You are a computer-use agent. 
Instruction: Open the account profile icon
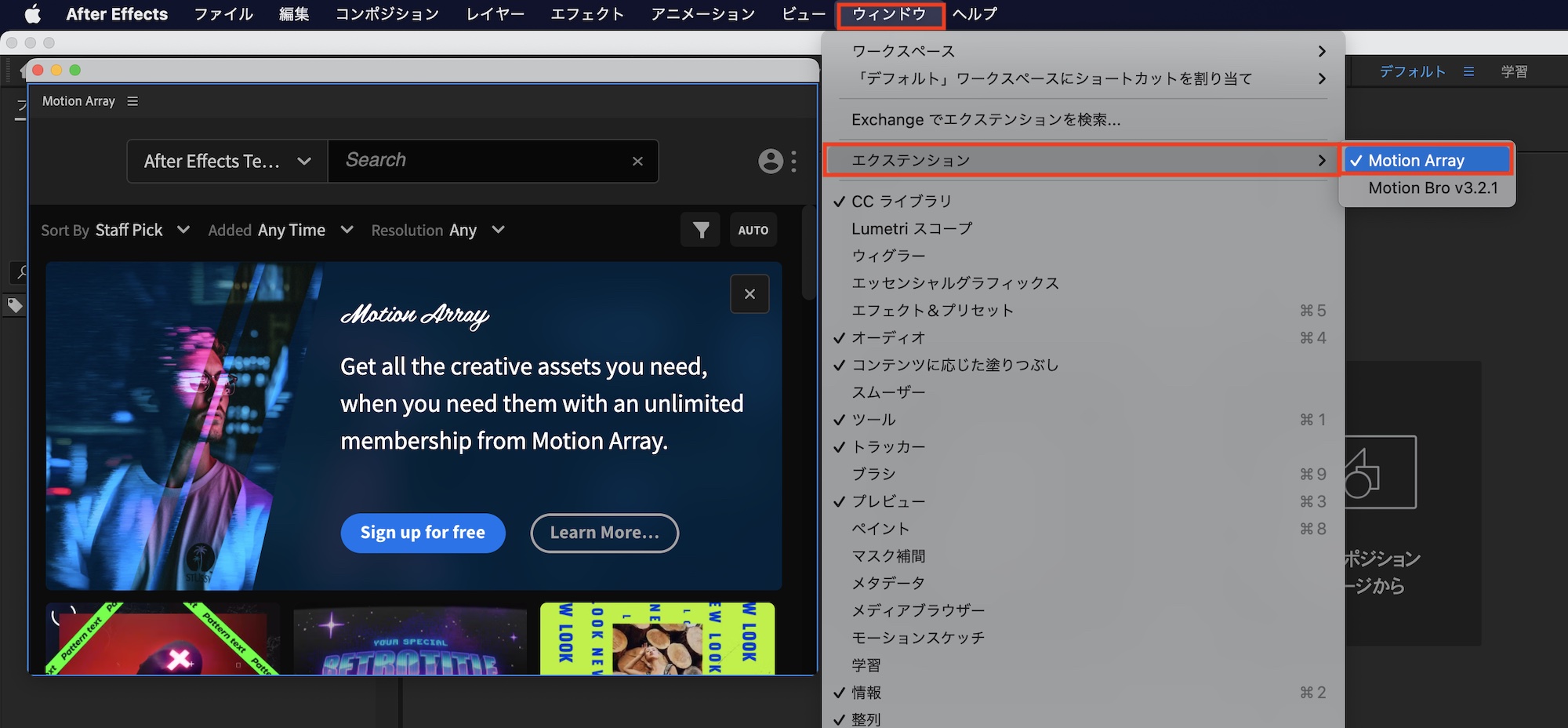coord(771,161)
